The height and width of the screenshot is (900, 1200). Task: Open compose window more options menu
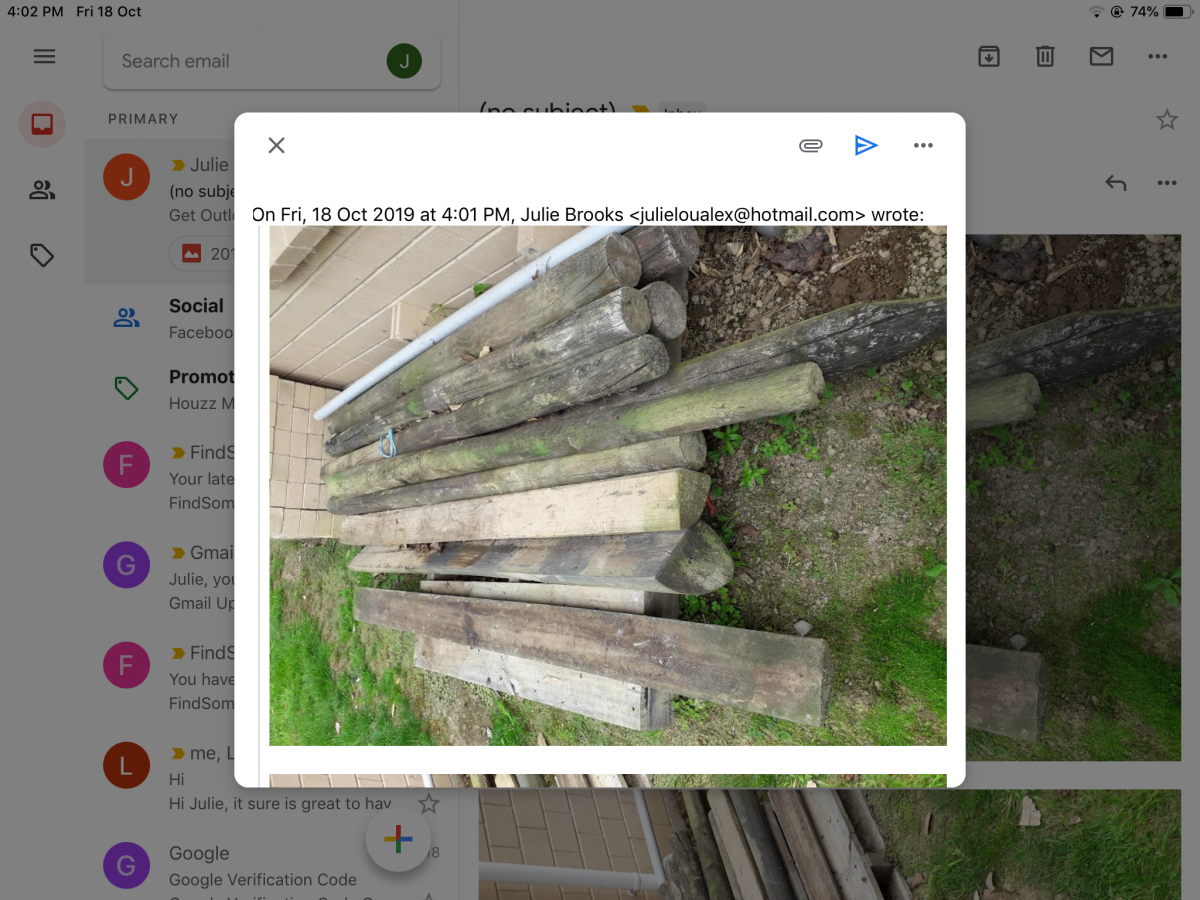point(923,146)
